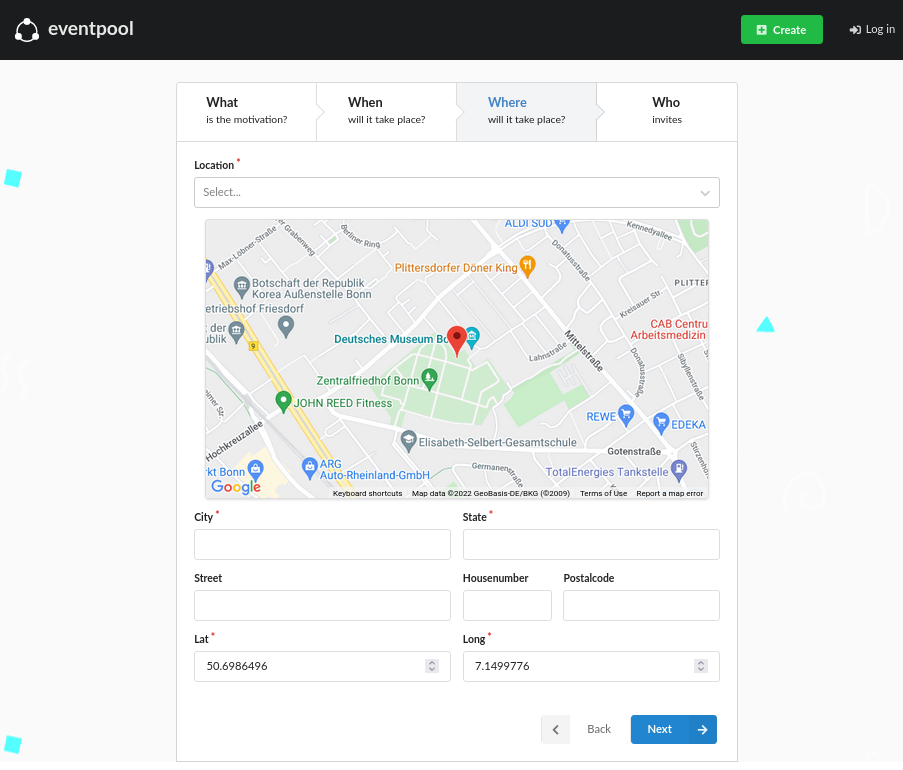Viewport: 903px width, 770px height.
Task: Open the Terms of Use link
Action: click(603, 492)
